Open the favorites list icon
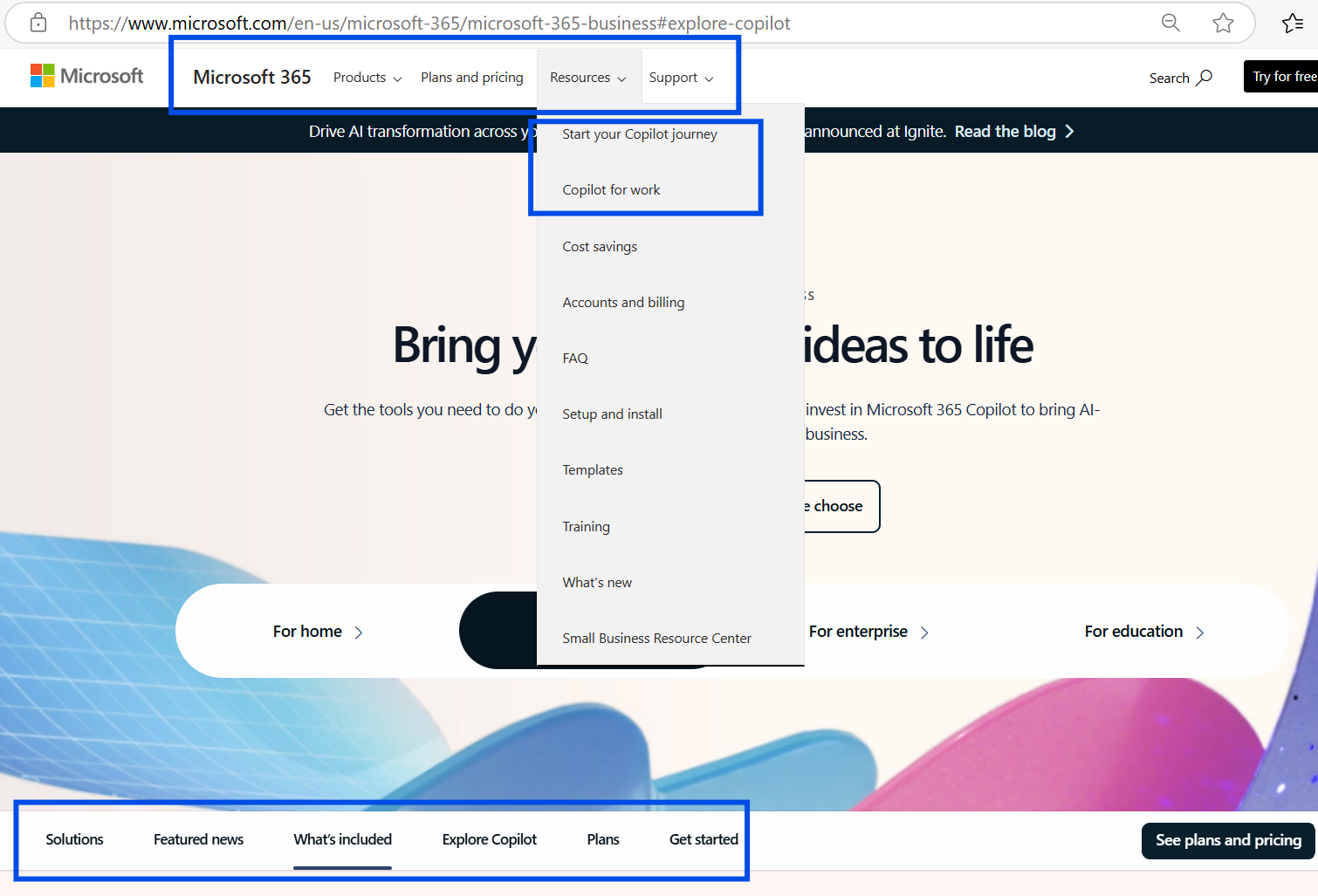Viewport: 1318px width, 896px height. (x=1293, y=24)
